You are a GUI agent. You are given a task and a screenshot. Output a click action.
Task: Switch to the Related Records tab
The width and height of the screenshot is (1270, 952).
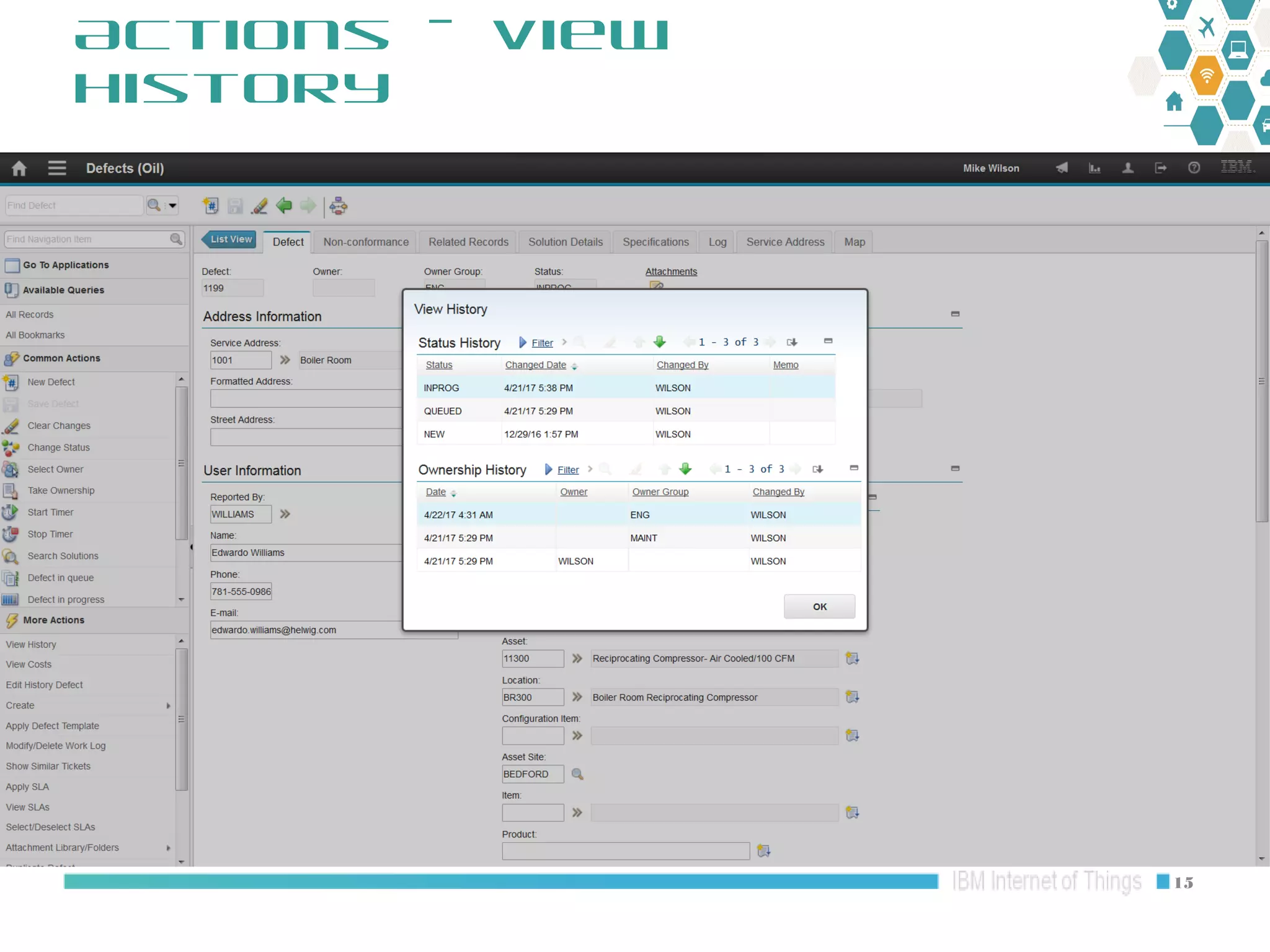(468, 242)
